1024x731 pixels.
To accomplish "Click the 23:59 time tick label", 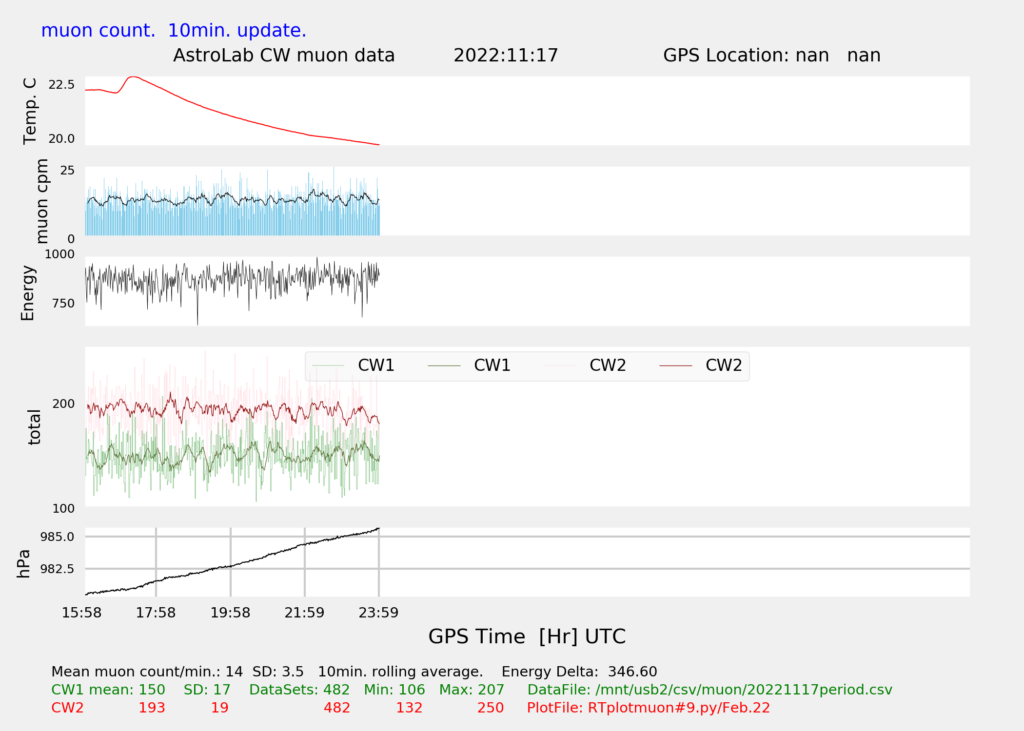I will [378, 612].
